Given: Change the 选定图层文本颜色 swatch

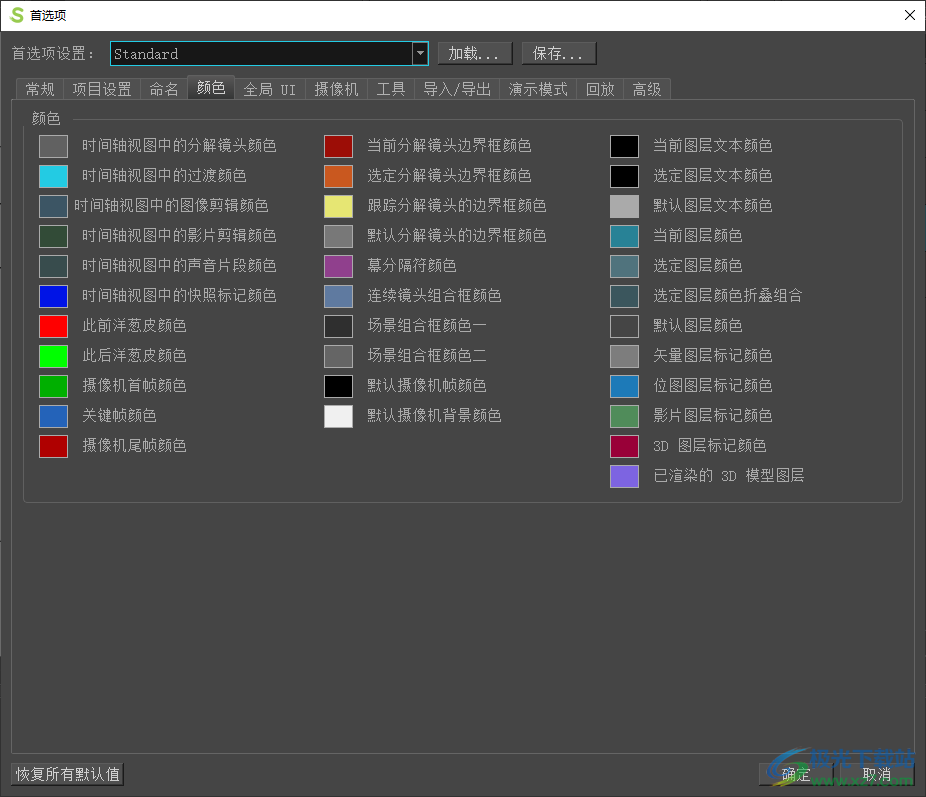Looking at the screenshot, I should point(624,176).
